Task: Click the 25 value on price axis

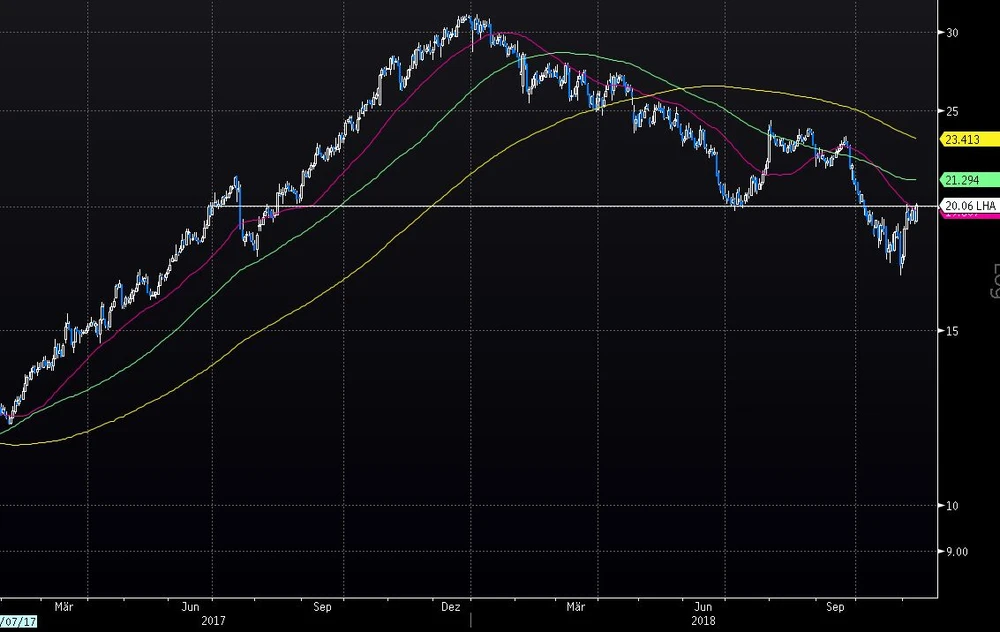Action: [952, 110]
